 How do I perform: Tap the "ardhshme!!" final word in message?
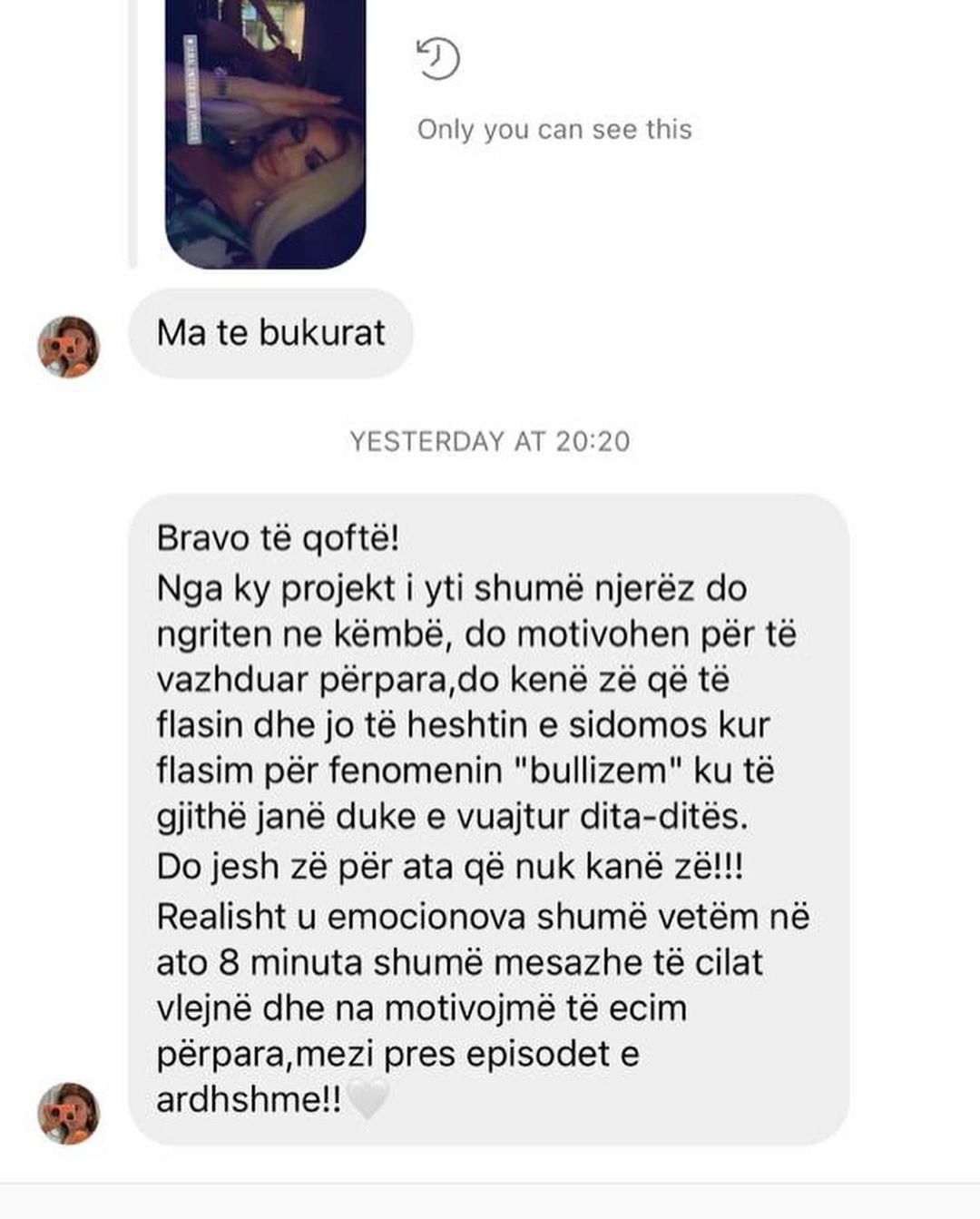250,1100
